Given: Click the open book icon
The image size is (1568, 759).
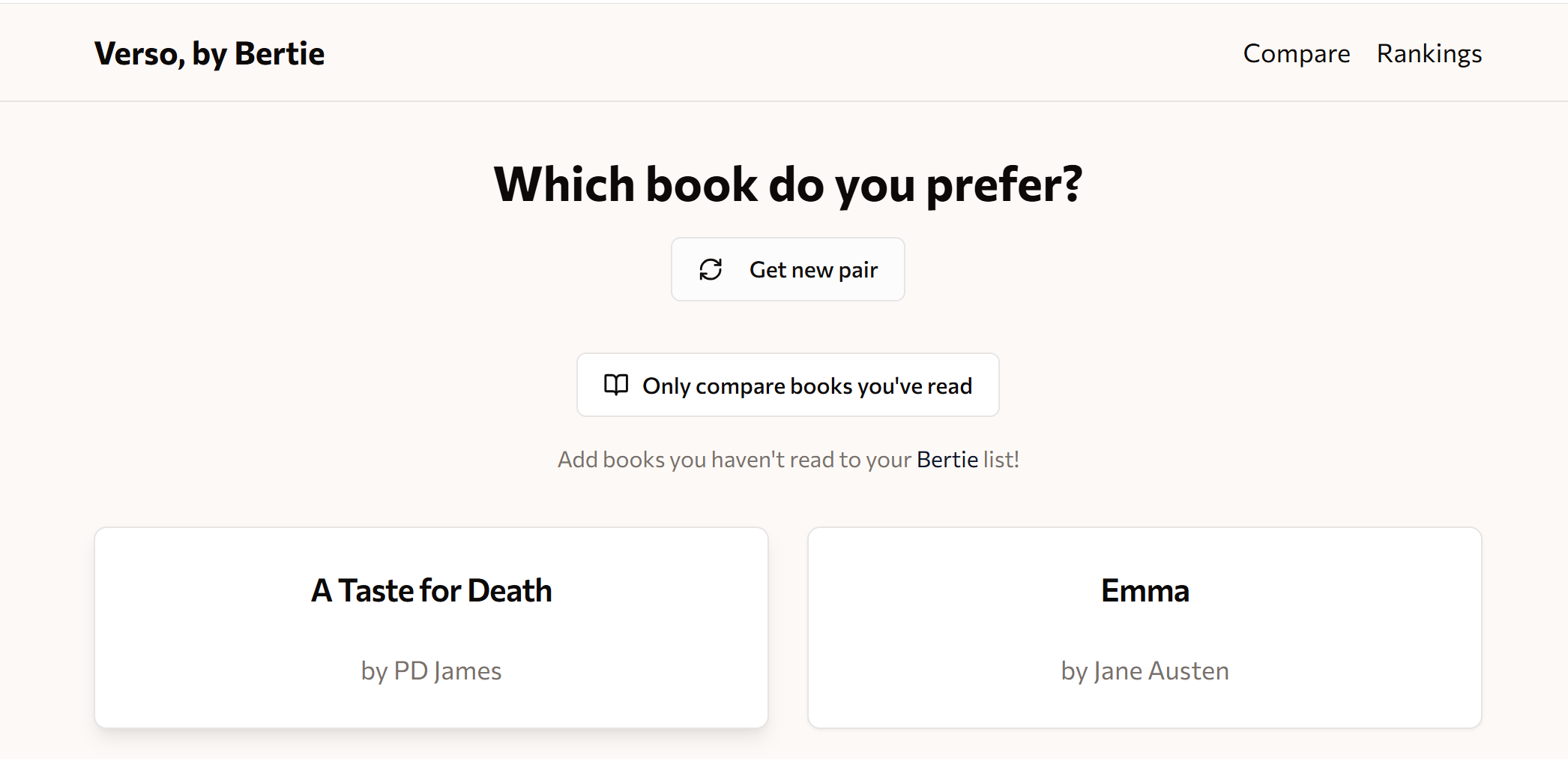Looking at the screenshot, I should (616, 385).
